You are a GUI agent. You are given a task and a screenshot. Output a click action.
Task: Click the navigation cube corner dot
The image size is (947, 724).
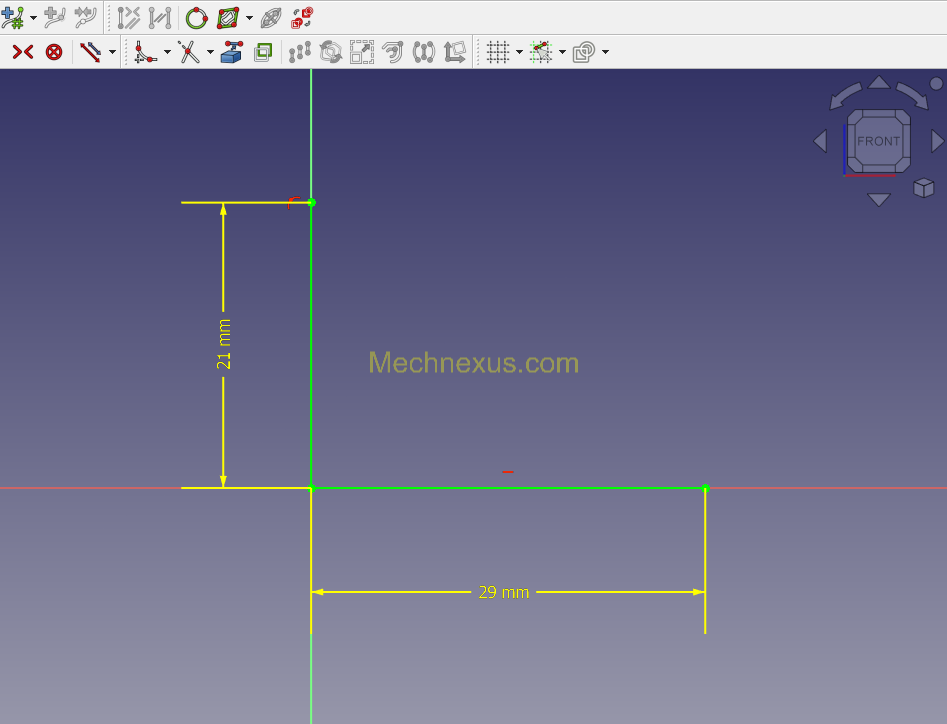936,83
